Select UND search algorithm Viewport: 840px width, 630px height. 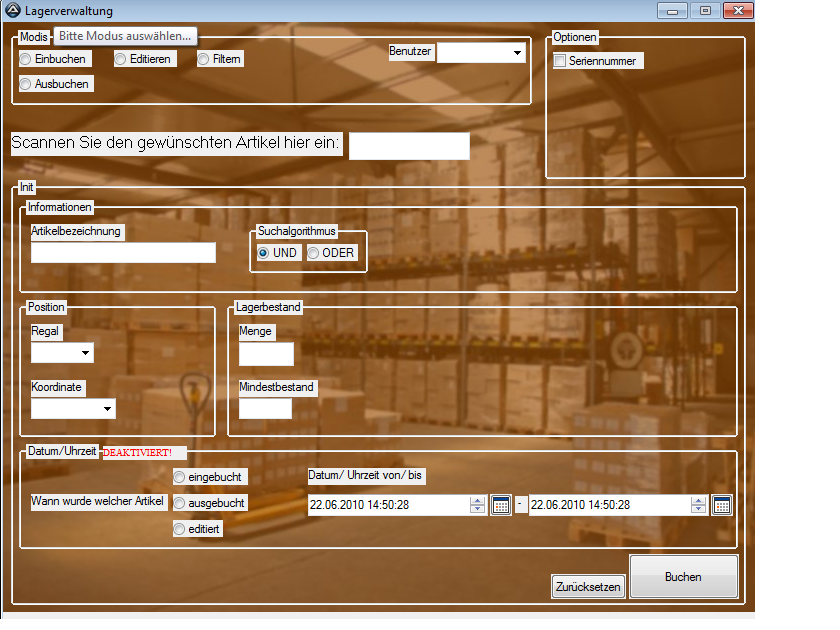click(264, 253)
